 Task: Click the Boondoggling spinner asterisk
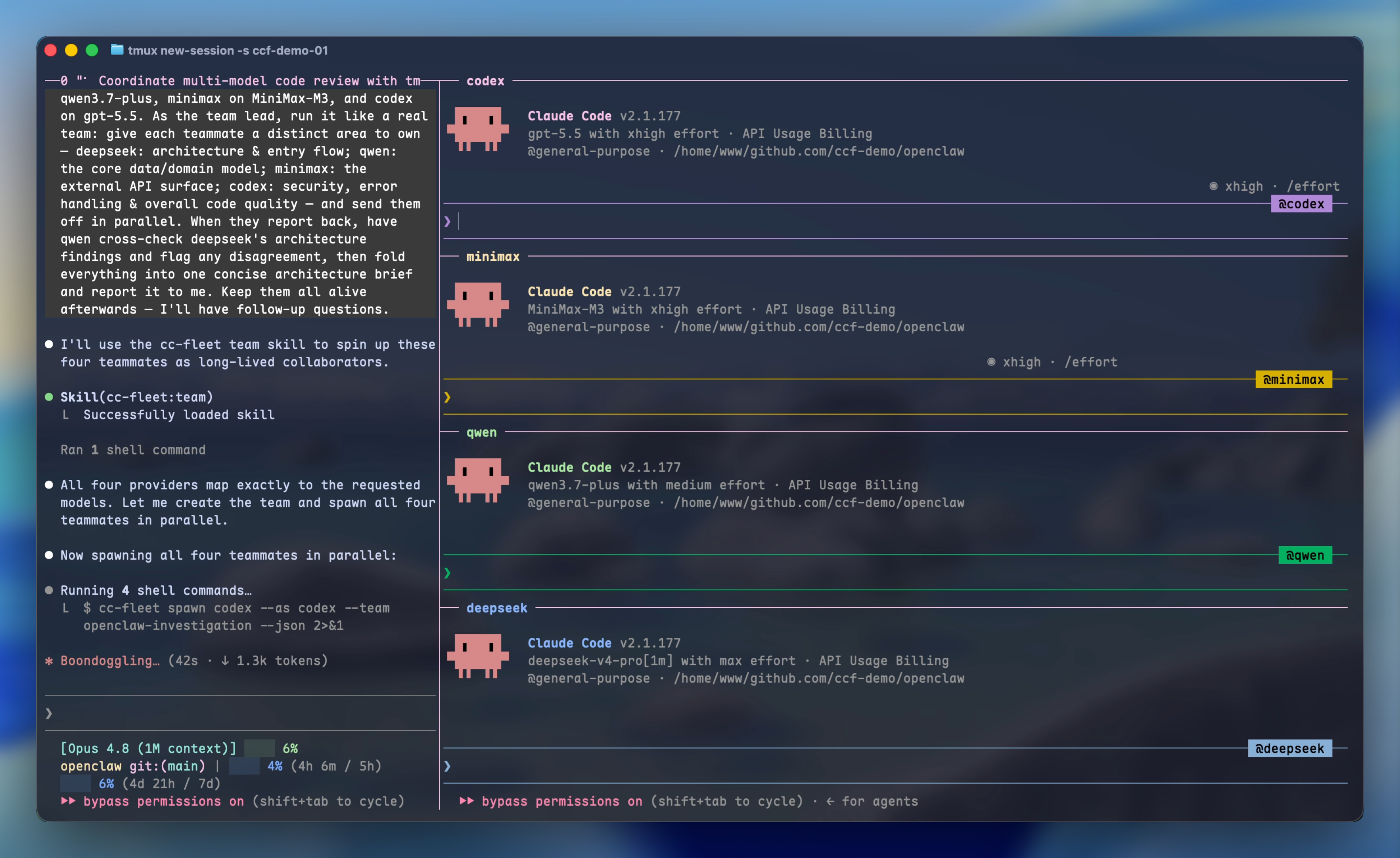49,661
